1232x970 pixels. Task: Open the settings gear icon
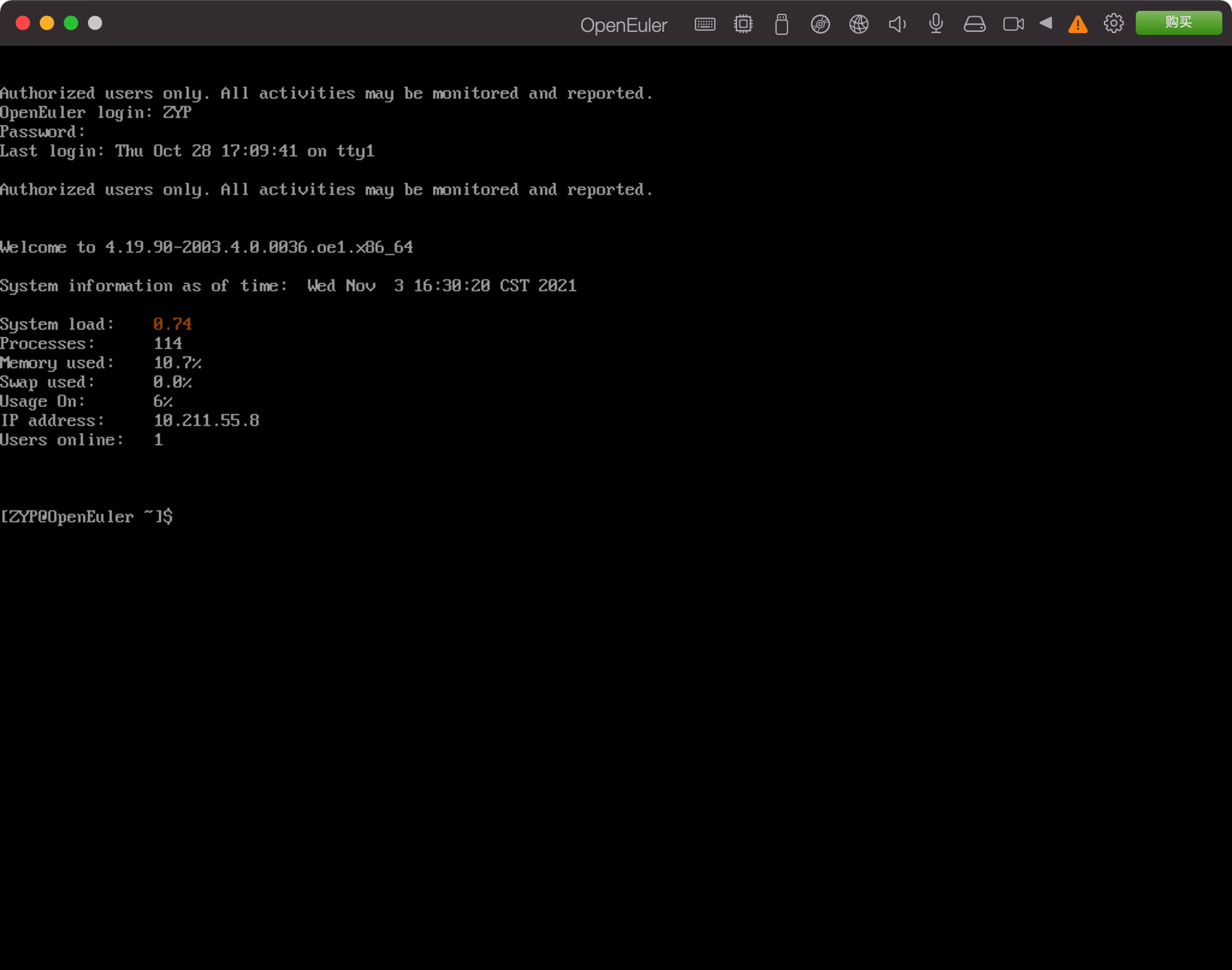tap(1113, 23)
